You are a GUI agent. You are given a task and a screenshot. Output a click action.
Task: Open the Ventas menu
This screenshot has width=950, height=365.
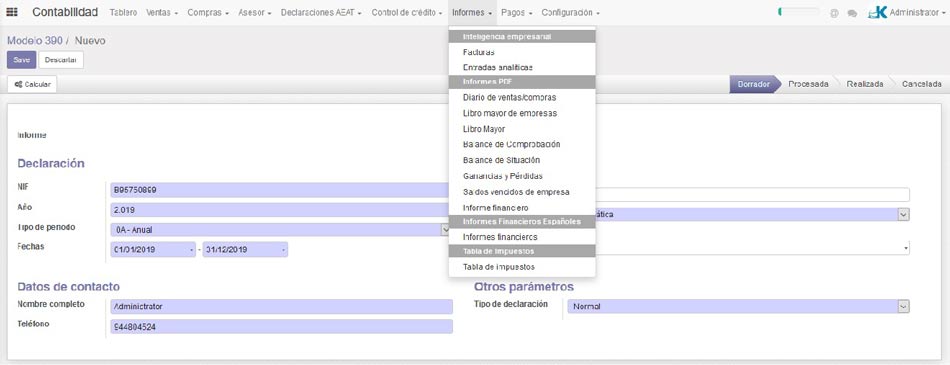[162, 13]
